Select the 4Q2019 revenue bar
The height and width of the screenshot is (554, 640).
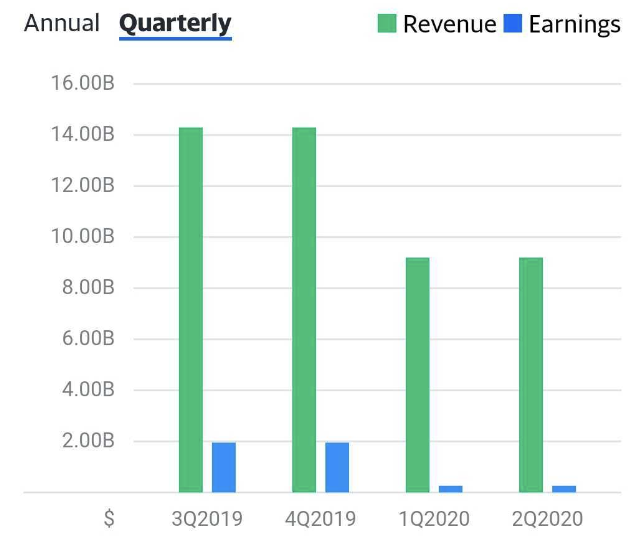click(304, 310)
